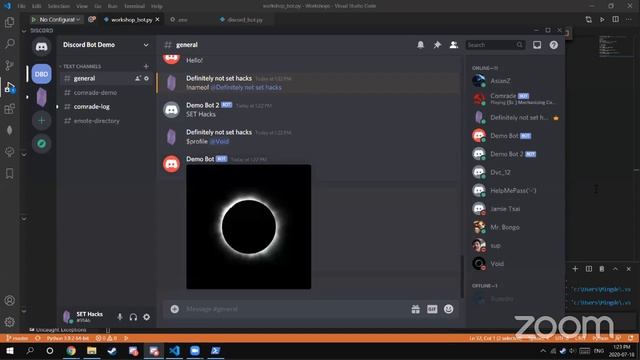Expand Discord Bot Demo server dropdown
Image resolution: width=640 pixels, height=360 pixels.
(146, 45)
